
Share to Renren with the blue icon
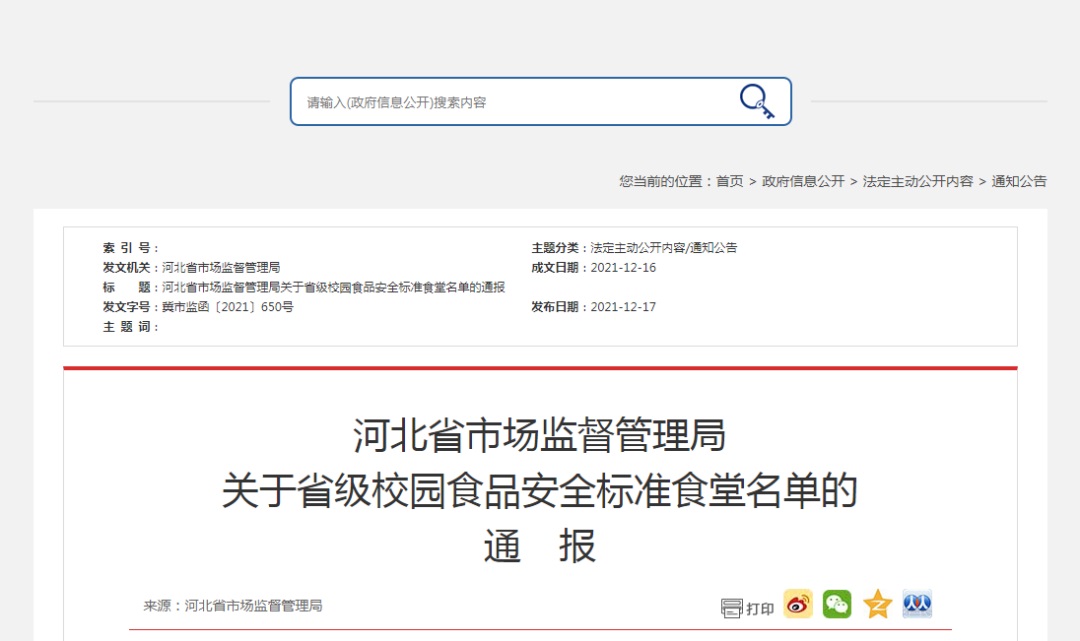[x=917, y=605]
